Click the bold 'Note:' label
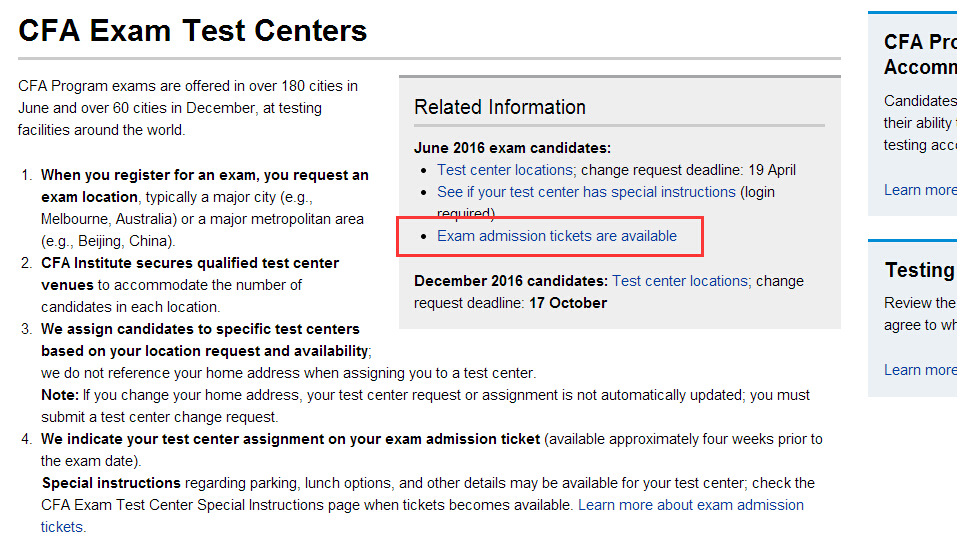The image size is (957, 552). (x=59, y=395)
